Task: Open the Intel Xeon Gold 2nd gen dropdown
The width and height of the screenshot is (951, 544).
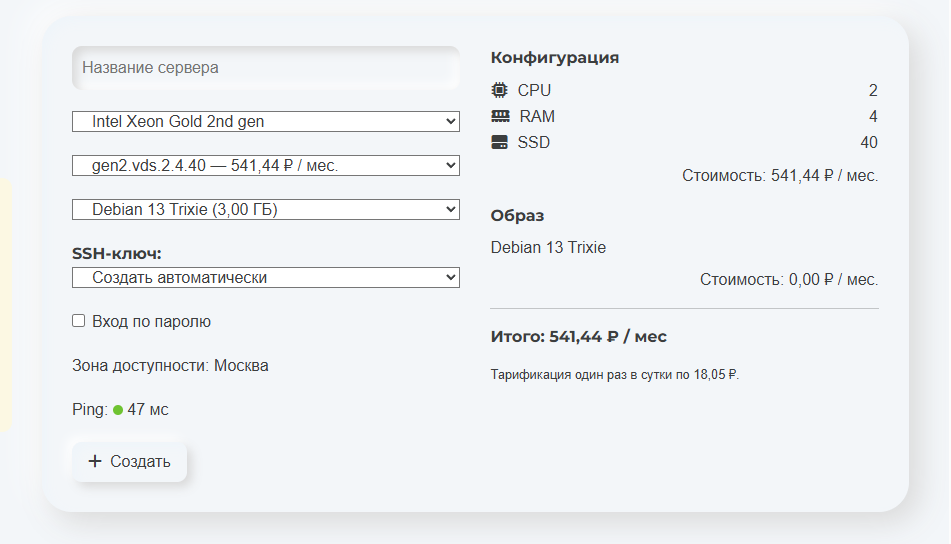Action: coord(266,121)
